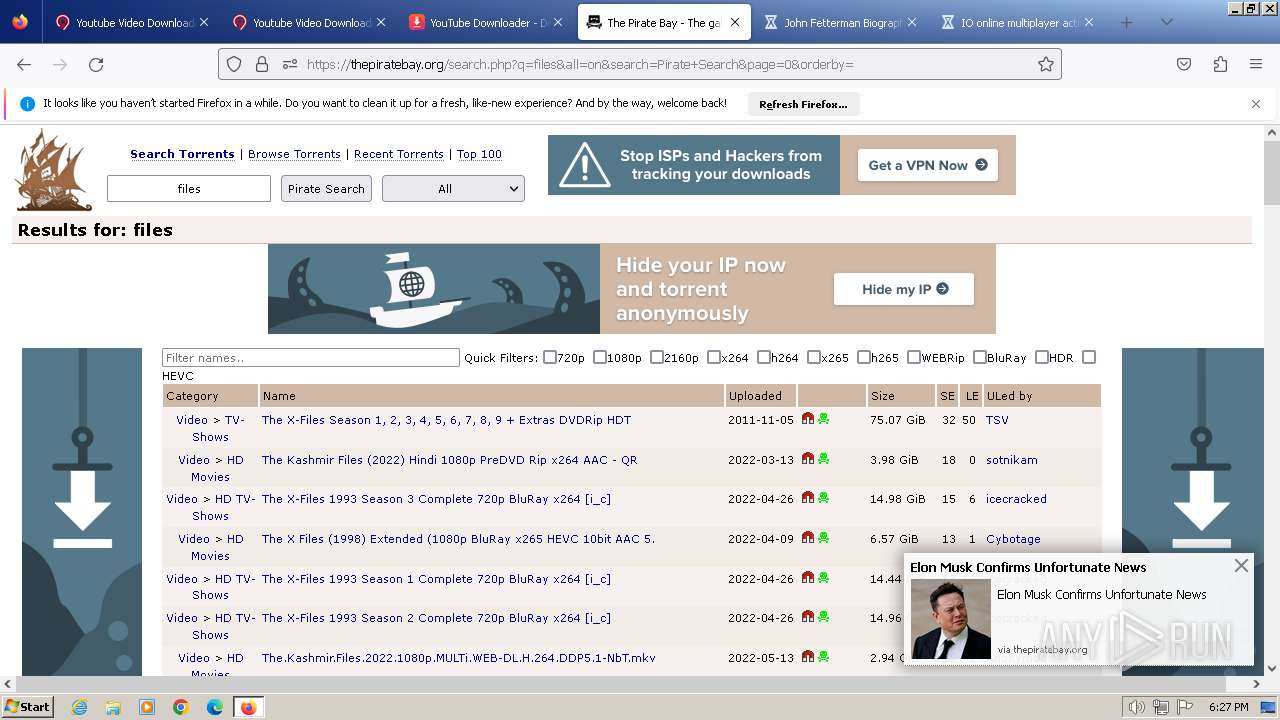Open Microsoft Edge from the taskbar
Screen dimensions: 1280x720
pyautogui.click(x=215, y=707)
